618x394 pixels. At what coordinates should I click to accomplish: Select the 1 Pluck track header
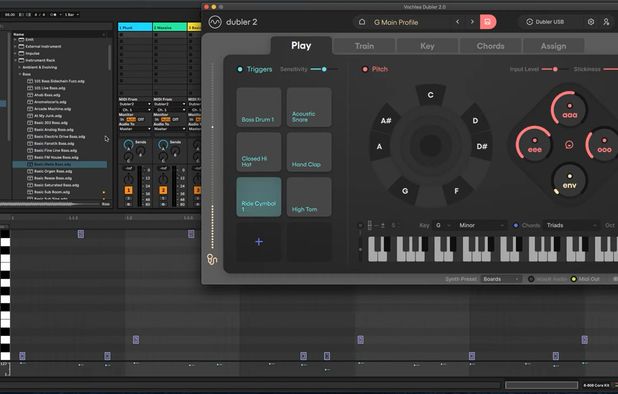(x=135, y=27)
